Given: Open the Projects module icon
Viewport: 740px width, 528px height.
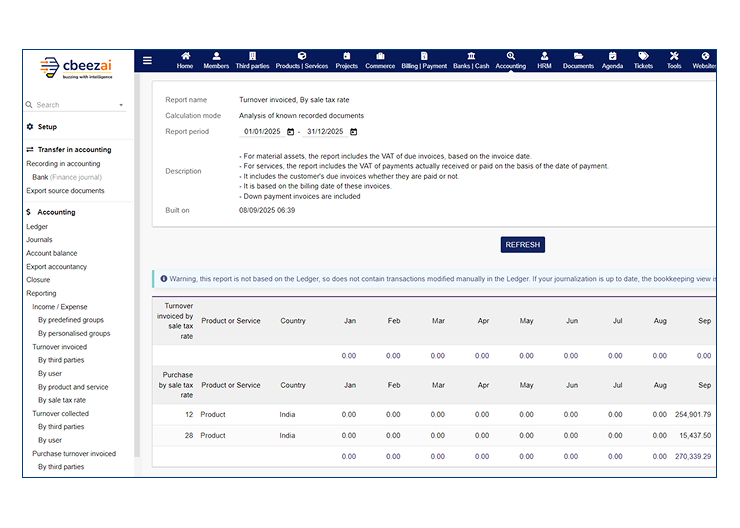Looking at the screenshot, I should [346, 61].
